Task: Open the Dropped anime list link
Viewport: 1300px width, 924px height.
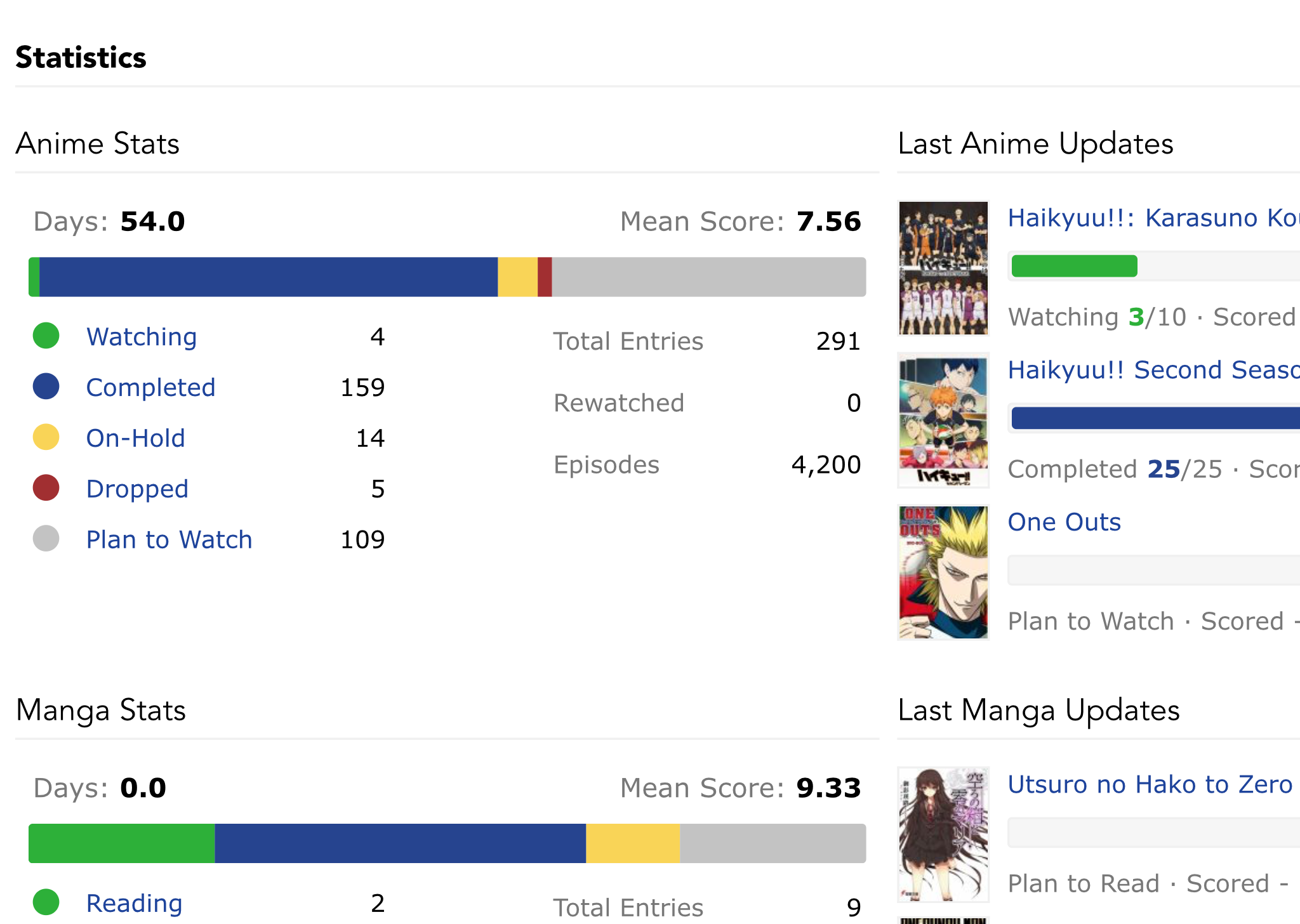Action: [137, 489]
